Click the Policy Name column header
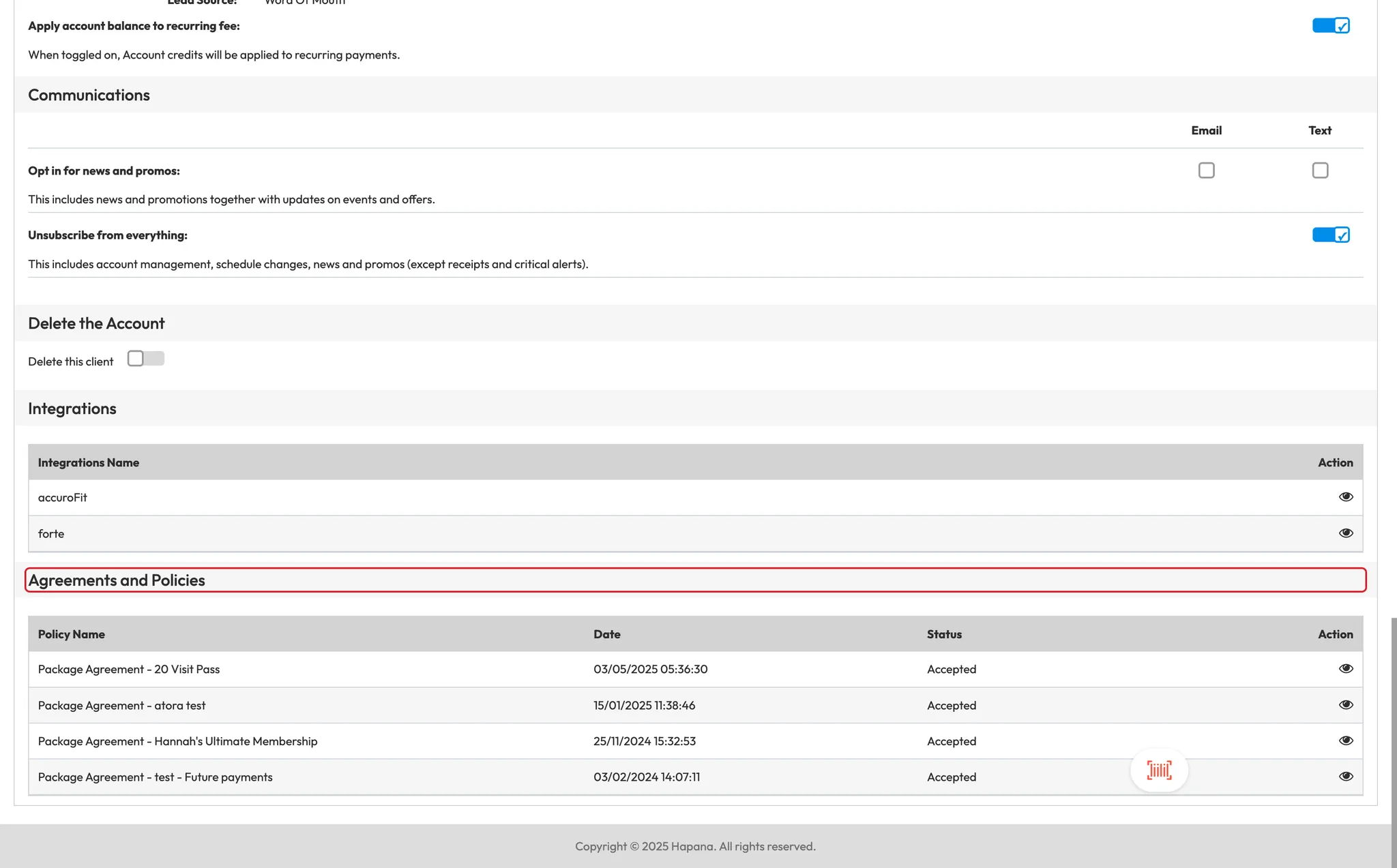Screen dimensions: 1397x868 click(x=71, y=634)
